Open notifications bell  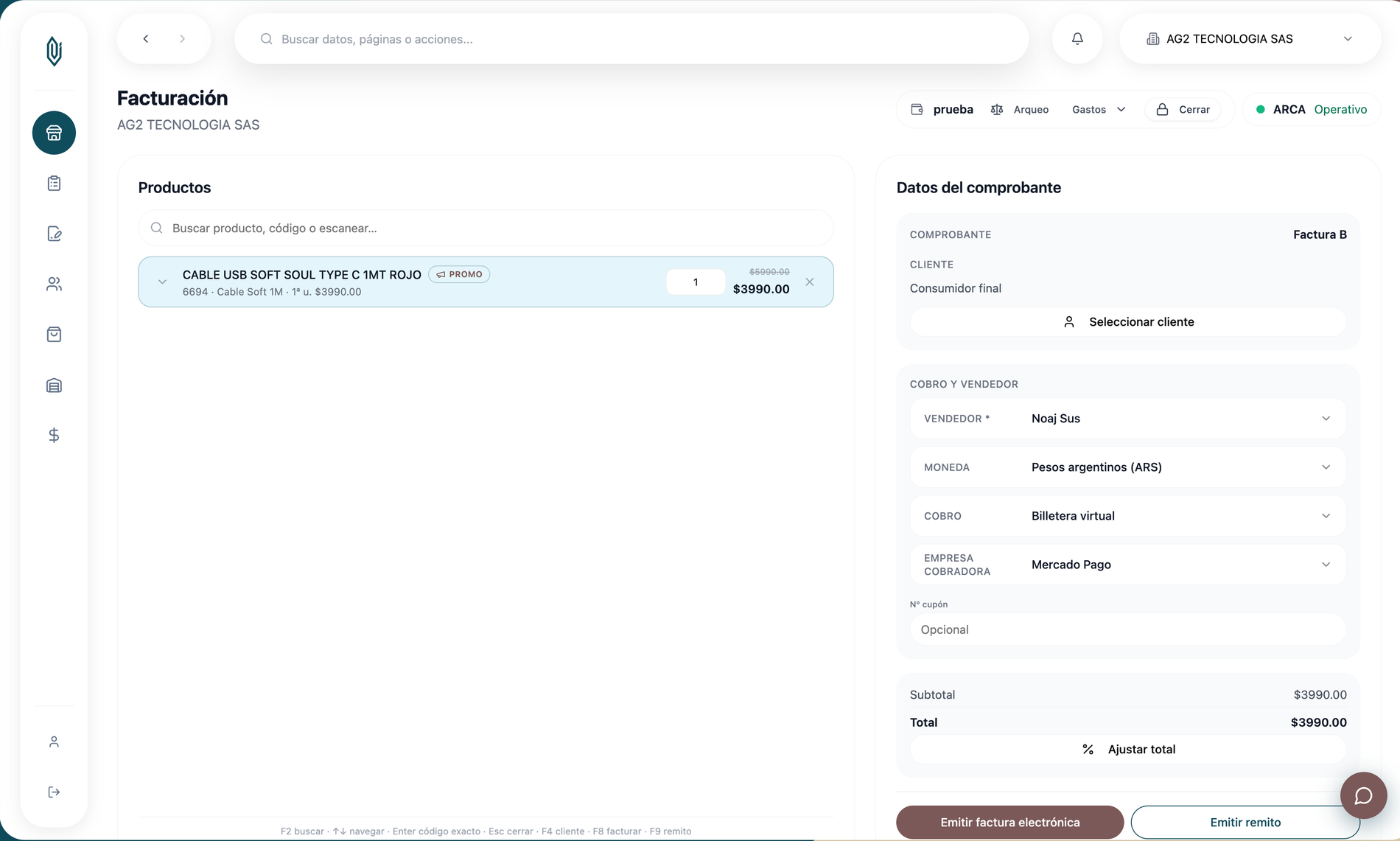pyautogui.click(x=1077, y=39)
